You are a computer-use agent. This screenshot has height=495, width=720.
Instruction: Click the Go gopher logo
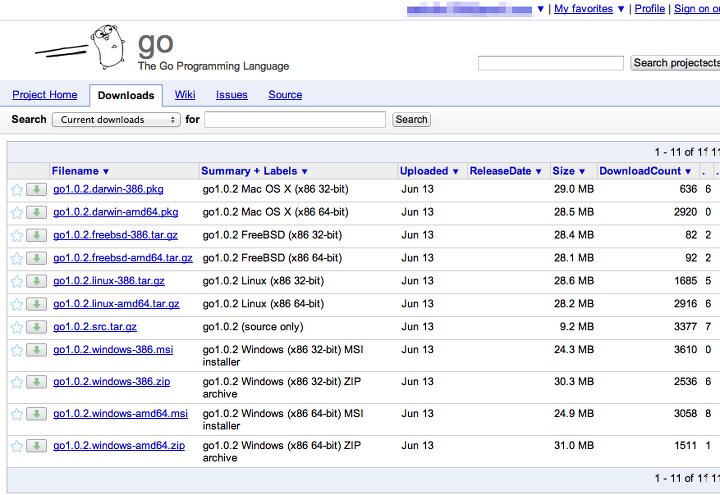coord(80,47)
